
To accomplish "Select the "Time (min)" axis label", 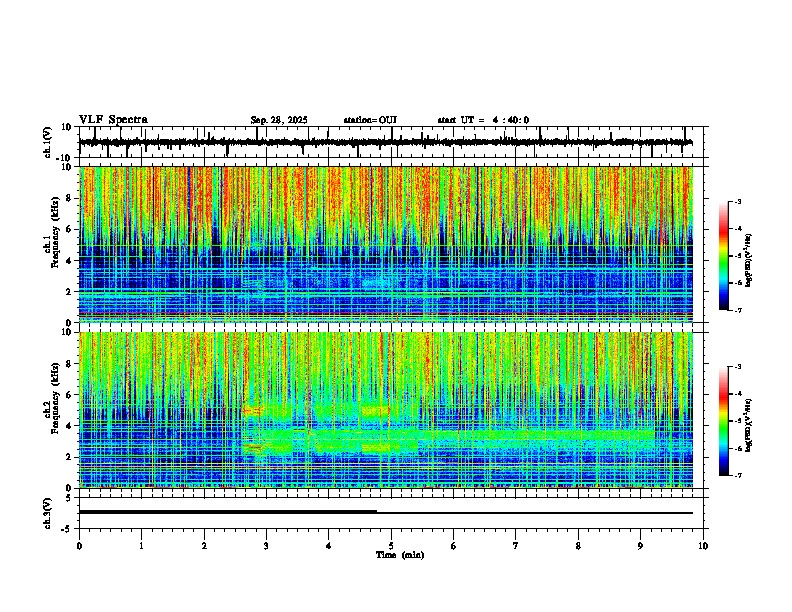I will click(x=400, y=555).
